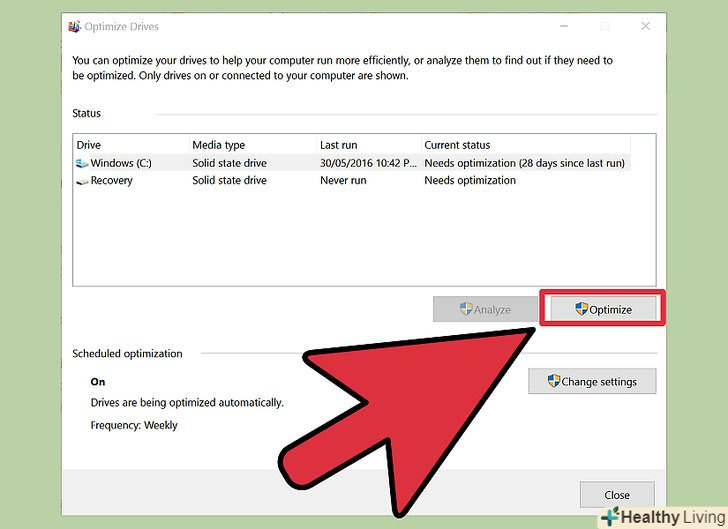Sort by the Media type column header
Screen dimensions: 728x529
pos(217,145)
